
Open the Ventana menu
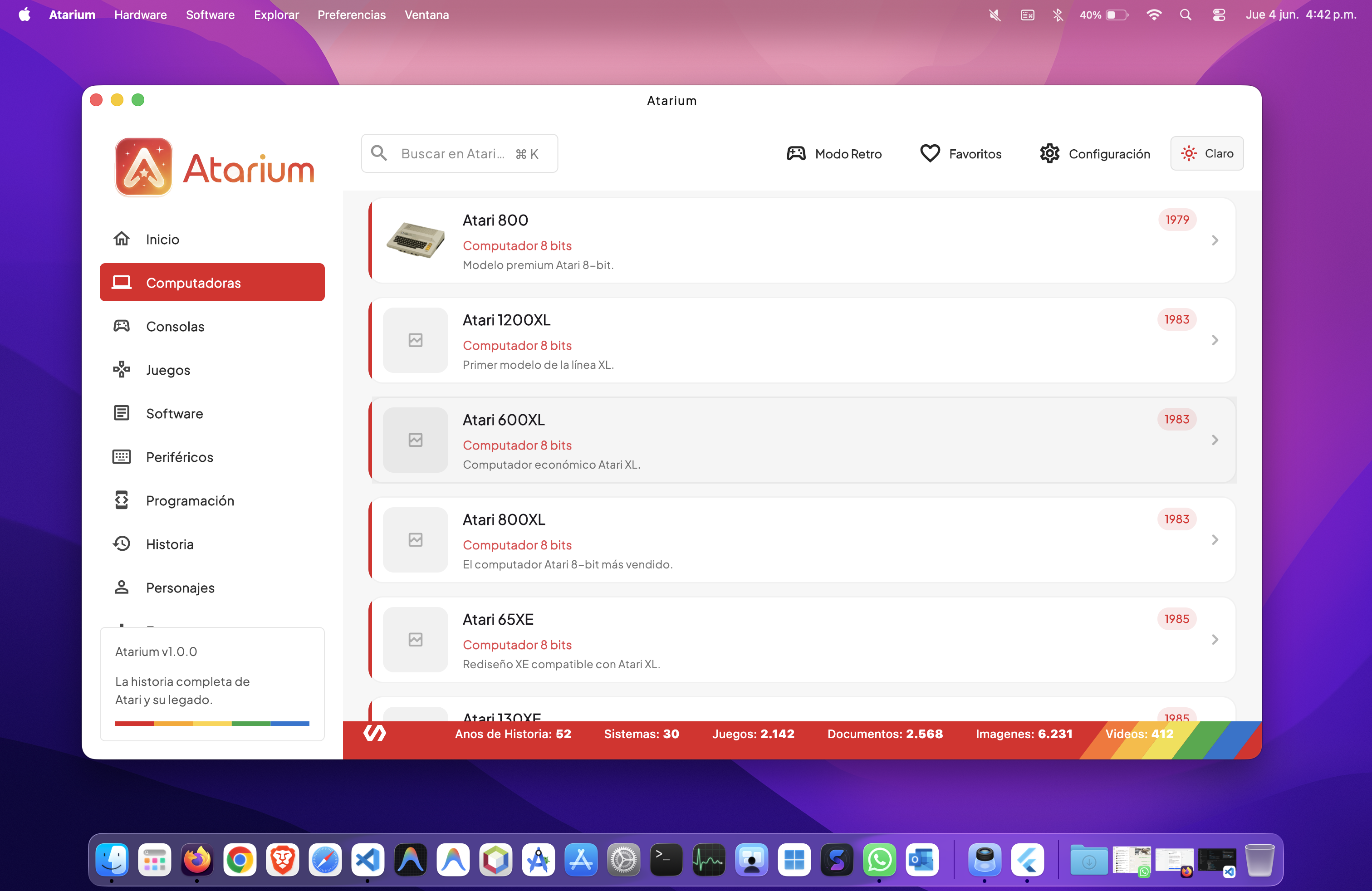(426, 15)
